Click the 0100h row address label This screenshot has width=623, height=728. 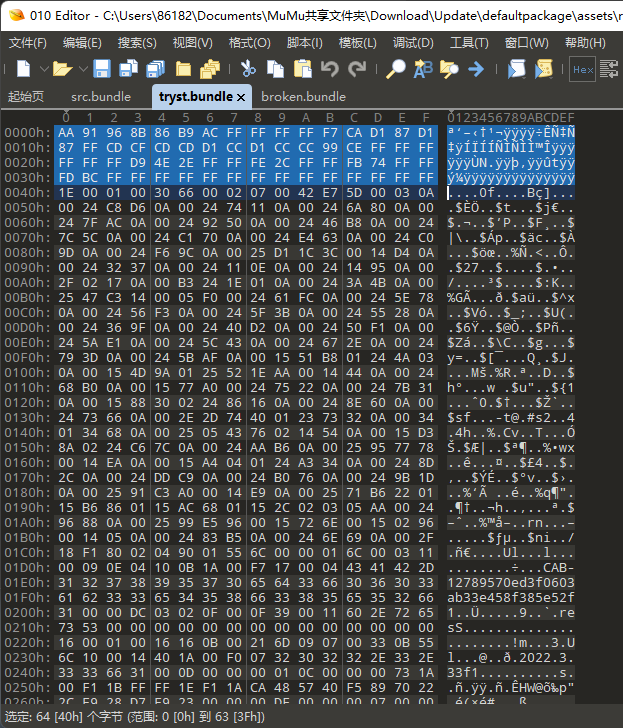pyautogui.click(x=27, y=372)
